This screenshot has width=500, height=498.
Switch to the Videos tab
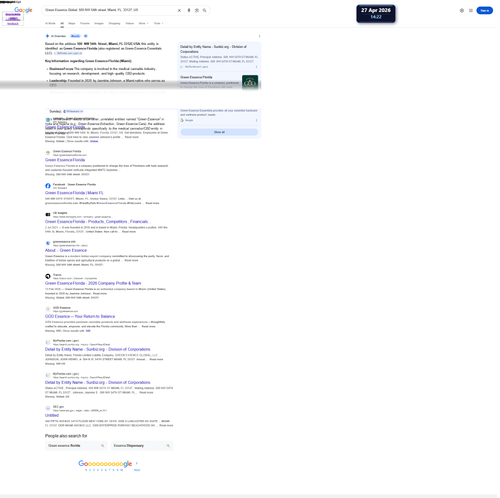[130, 23]
